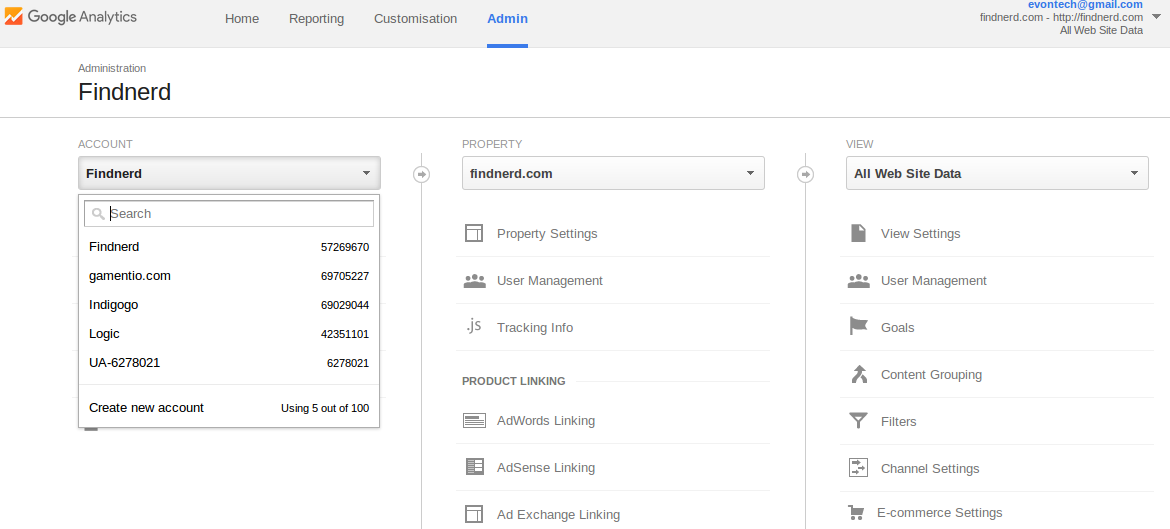Open Filters settings
Image resolution: width=1170 pixels, height=529 pixels.
(x=898, y=422)
